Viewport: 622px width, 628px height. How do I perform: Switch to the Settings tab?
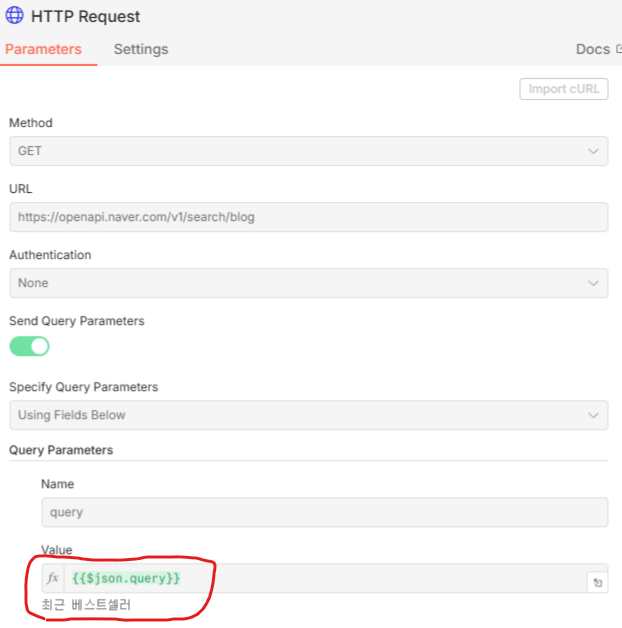tap(141, 49)
